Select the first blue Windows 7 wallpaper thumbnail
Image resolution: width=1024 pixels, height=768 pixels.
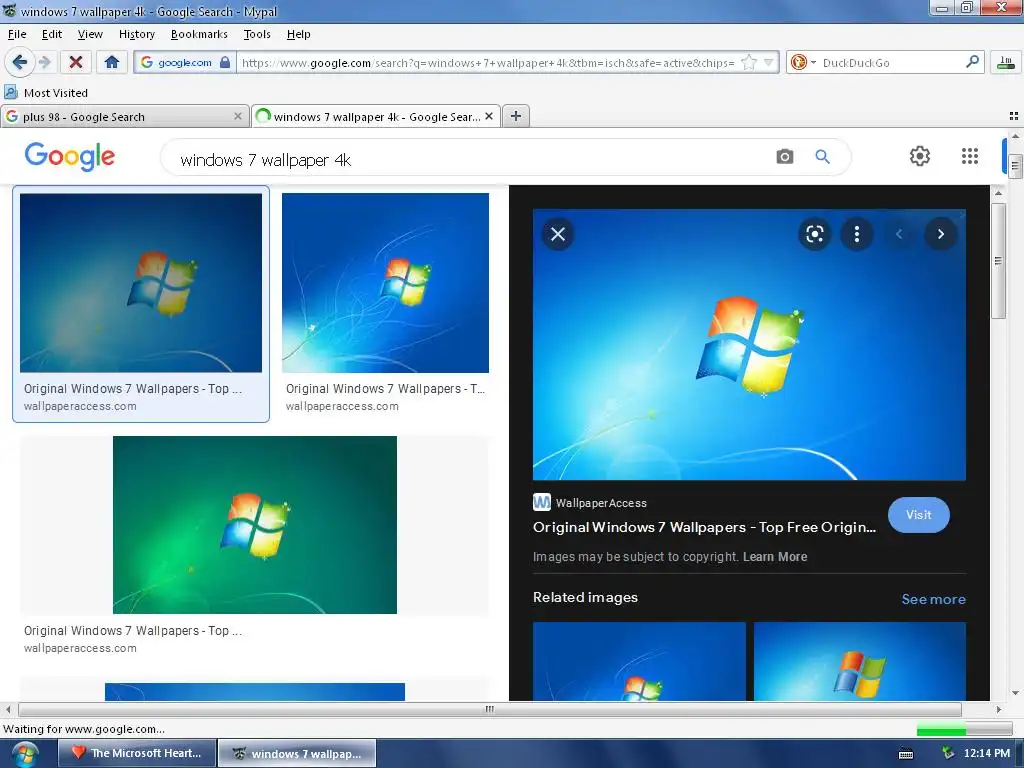140,282
